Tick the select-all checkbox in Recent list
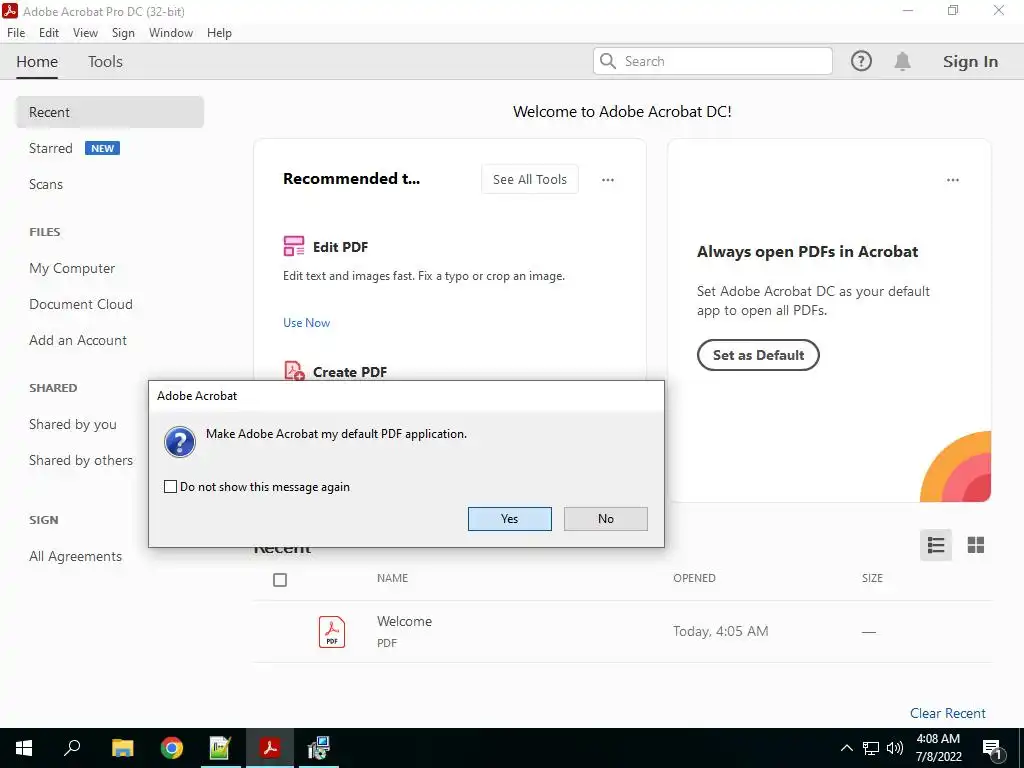The width and height of the screenshot is (1024, 768). click(280, 580)
